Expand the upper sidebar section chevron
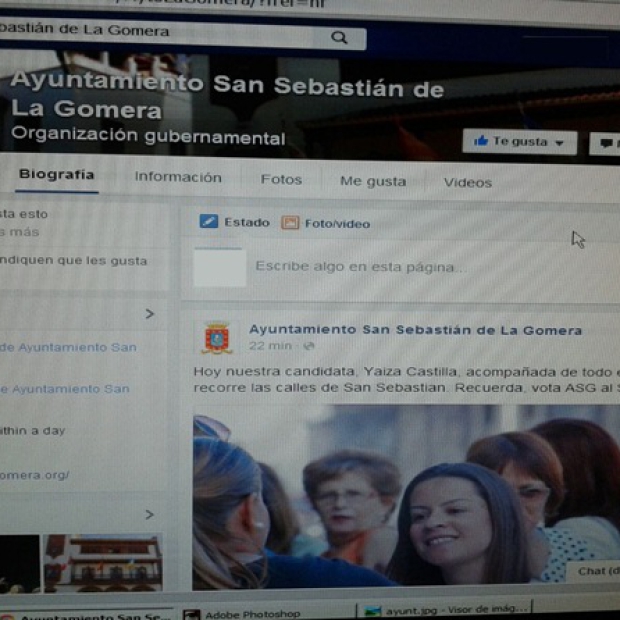 coord(149,314)
